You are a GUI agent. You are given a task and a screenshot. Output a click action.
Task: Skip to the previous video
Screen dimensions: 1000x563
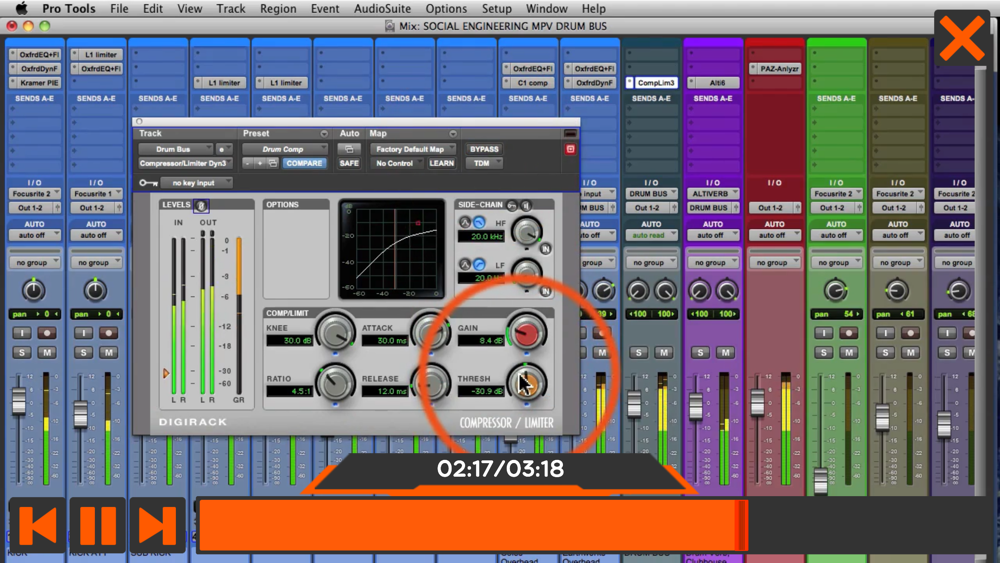point(37,525)
